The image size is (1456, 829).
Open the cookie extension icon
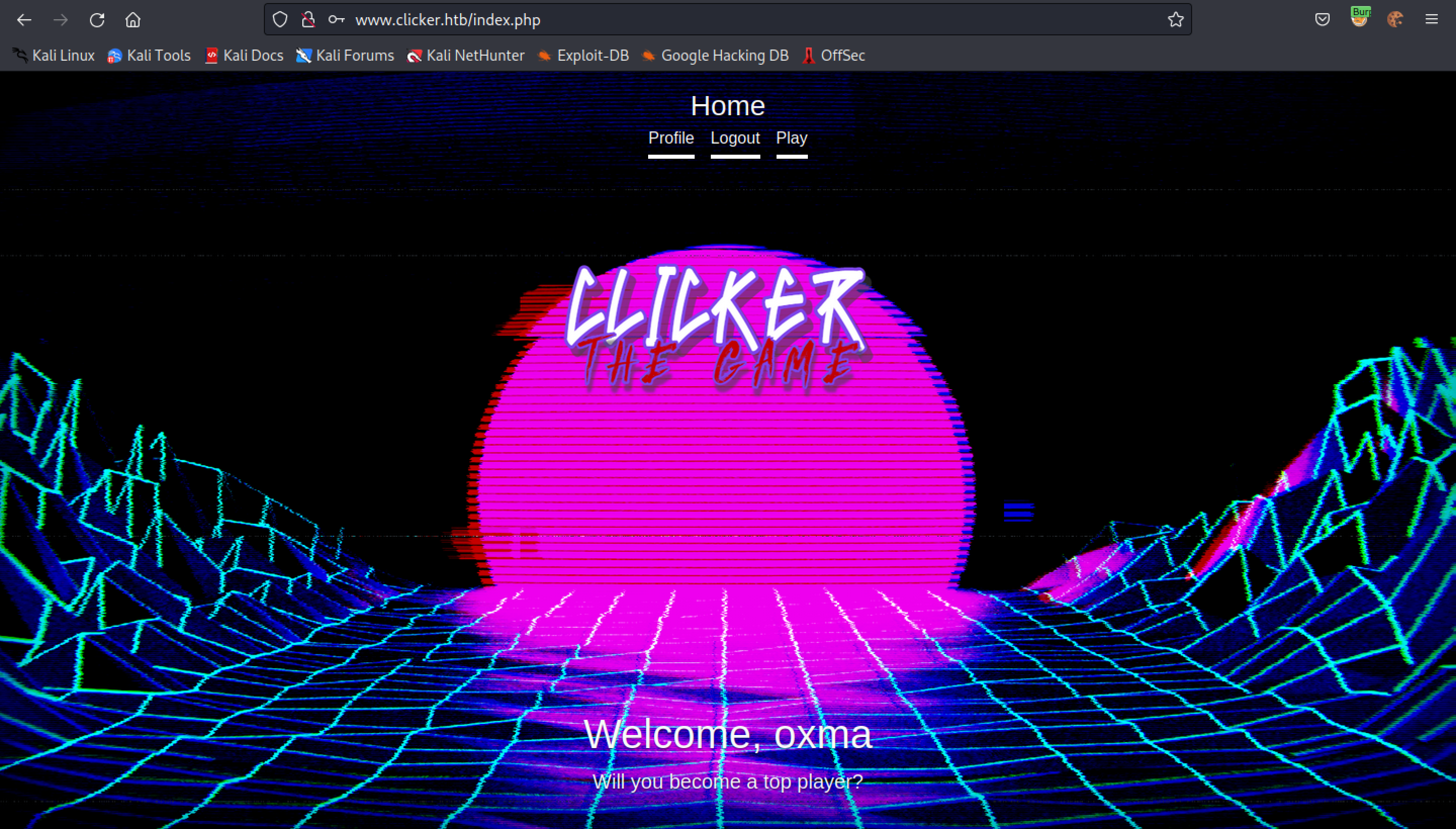click(1395, 20)
